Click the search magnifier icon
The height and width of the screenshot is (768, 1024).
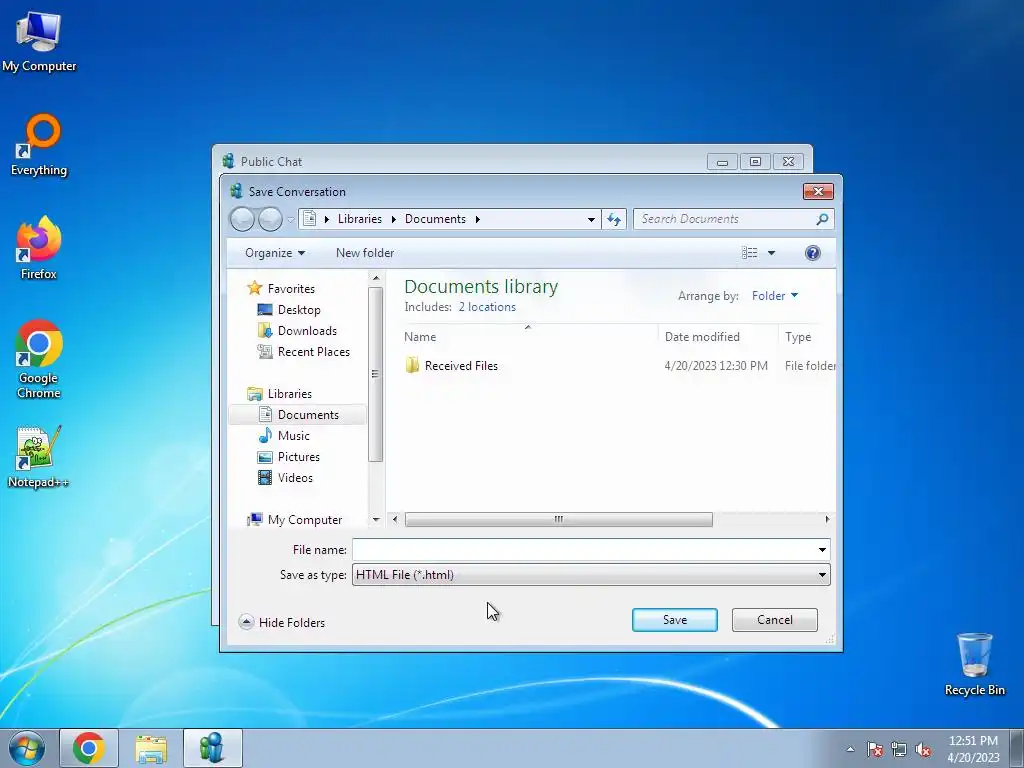tap(822, 219)
